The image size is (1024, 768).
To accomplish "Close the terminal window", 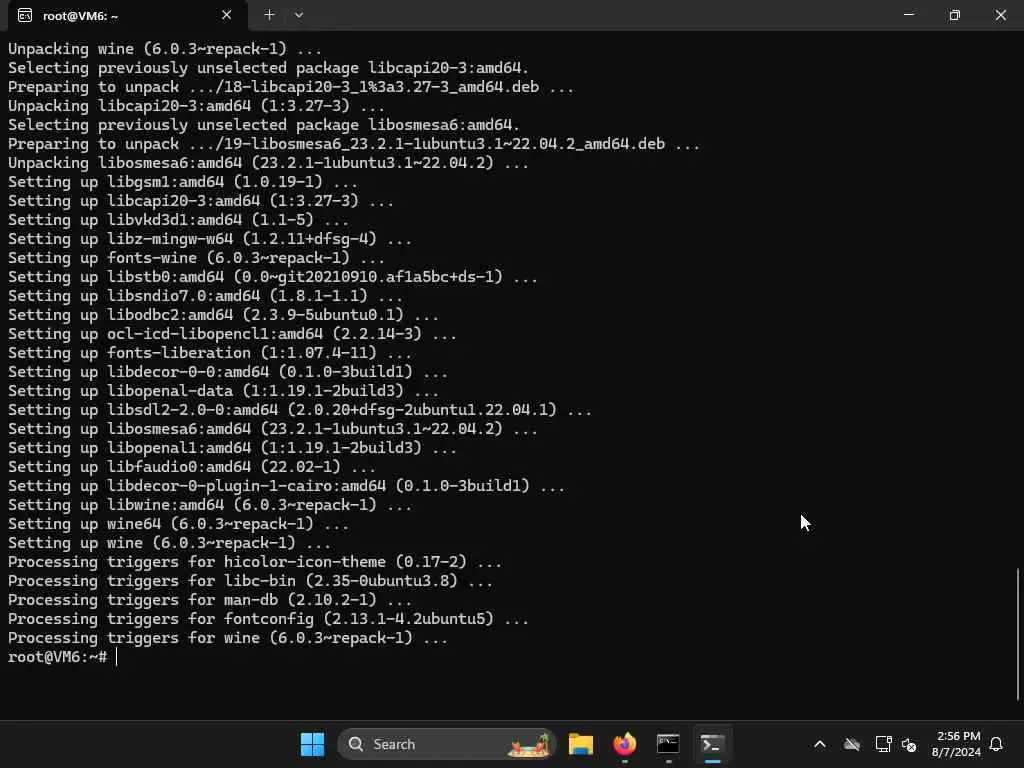I will coord(1000,14).
